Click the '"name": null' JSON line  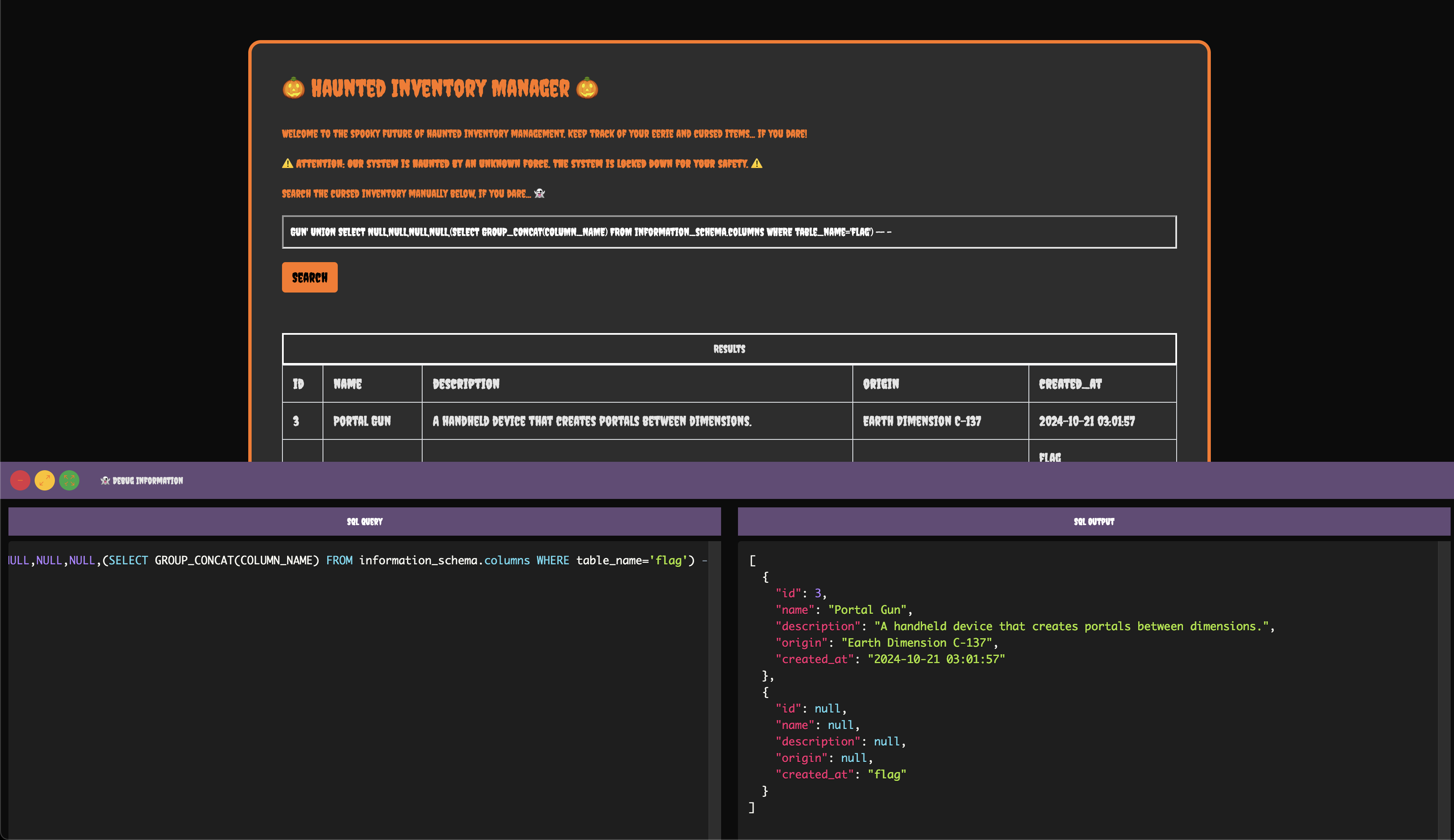point(818,725)
